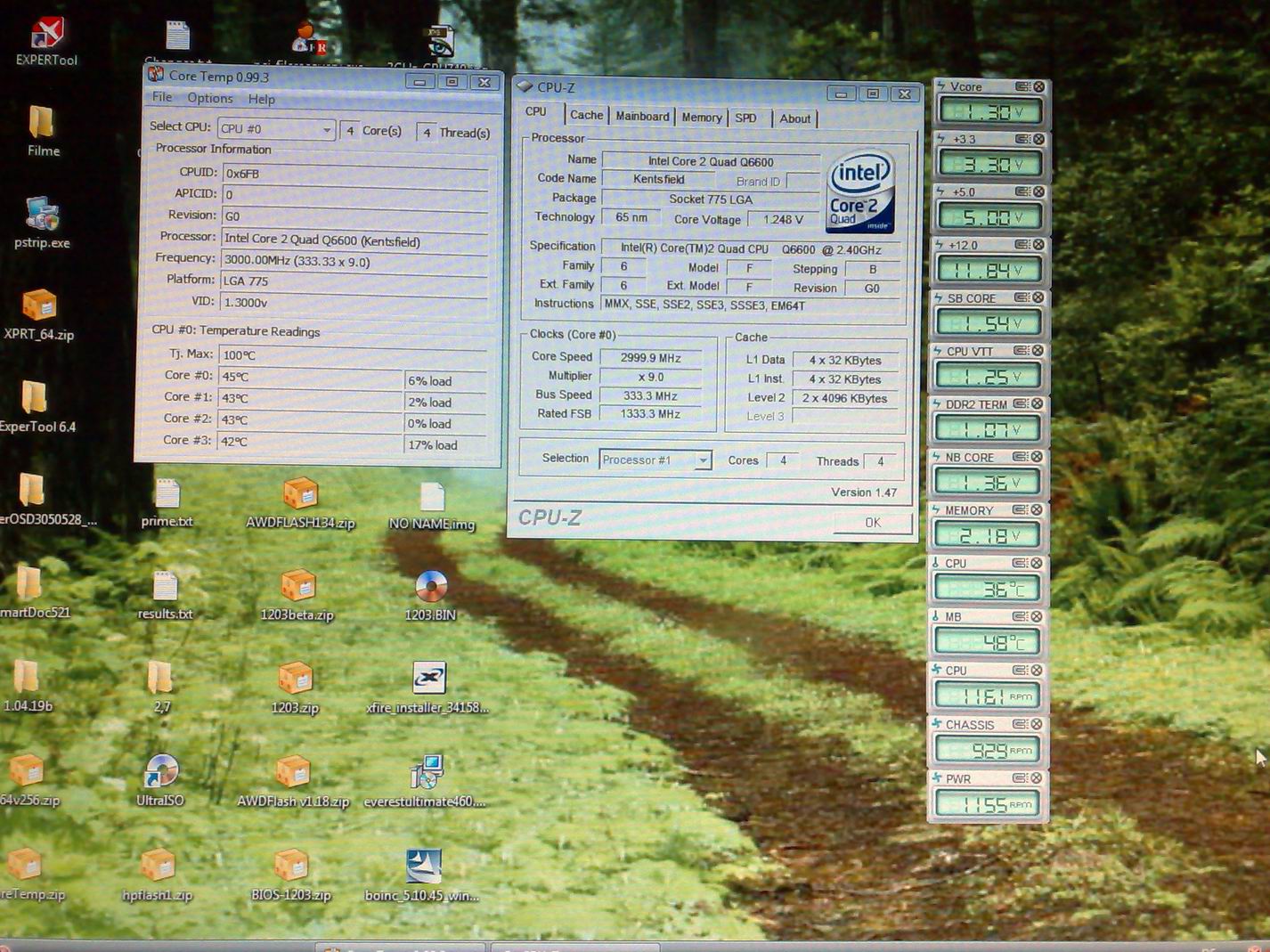Close the Vcore monitor gadget

pyautogui.click(x=1038, y=86)
